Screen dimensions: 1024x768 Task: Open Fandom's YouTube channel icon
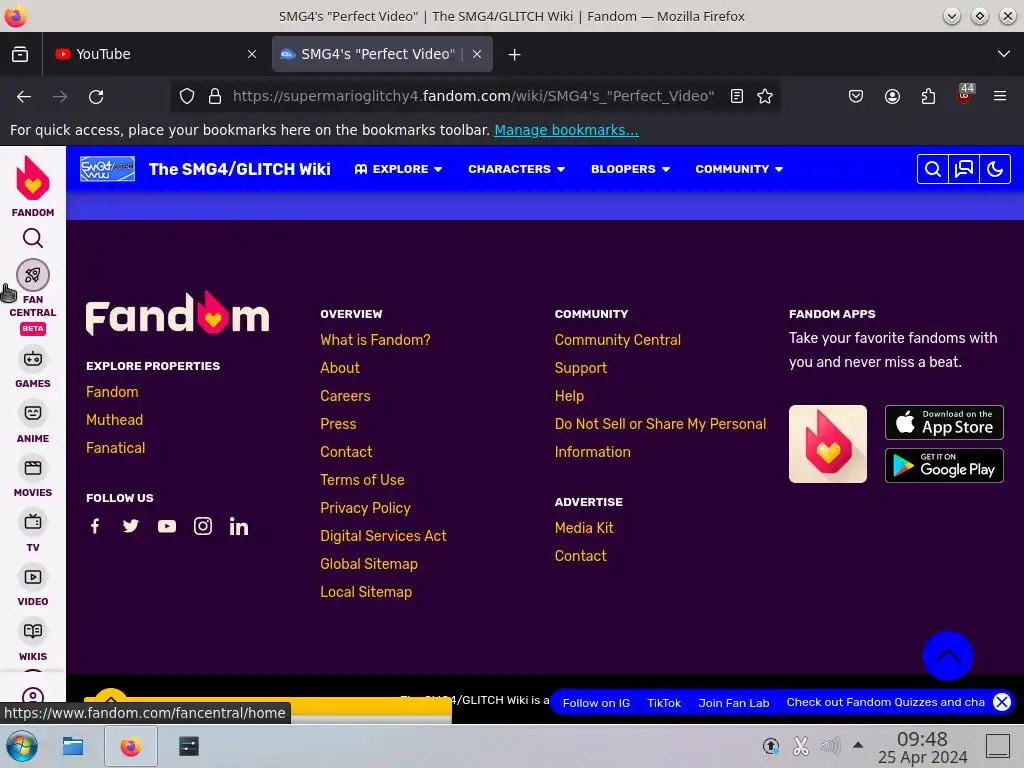[x=167, y=526]
